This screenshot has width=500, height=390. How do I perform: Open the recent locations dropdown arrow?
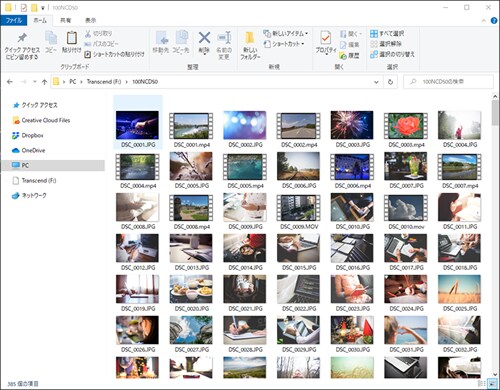(35, 82)
